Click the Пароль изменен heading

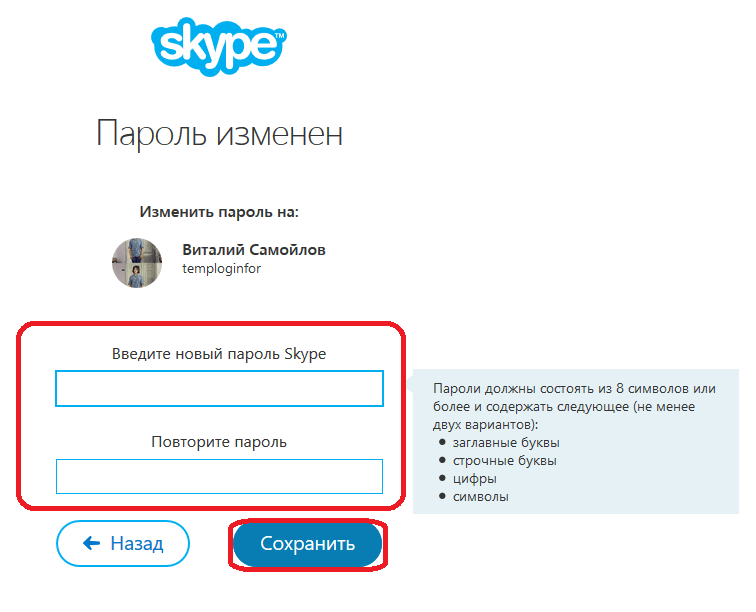(219, 133)
